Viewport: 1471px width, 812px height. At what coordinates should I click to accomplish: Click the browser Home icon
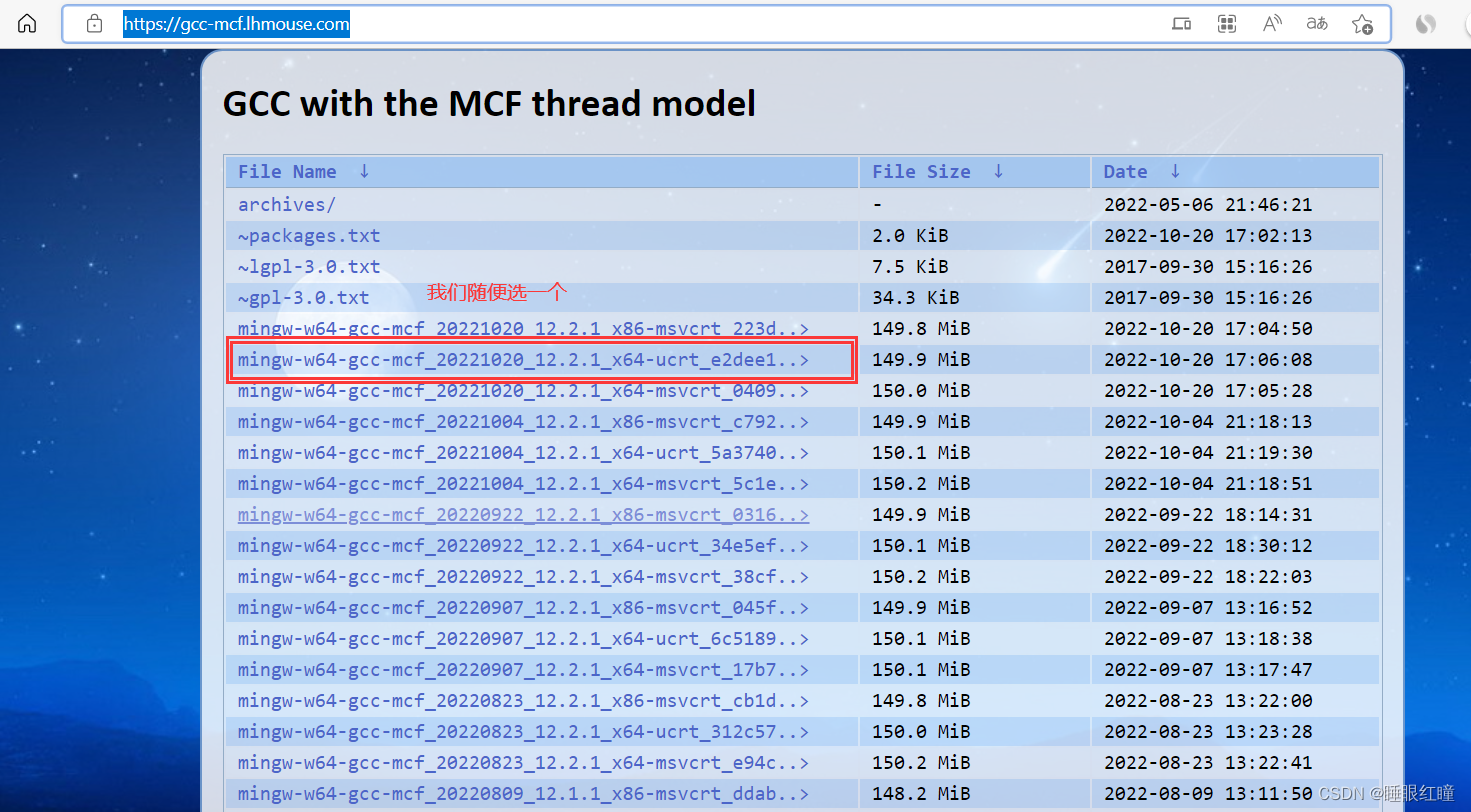coord(27,24)
